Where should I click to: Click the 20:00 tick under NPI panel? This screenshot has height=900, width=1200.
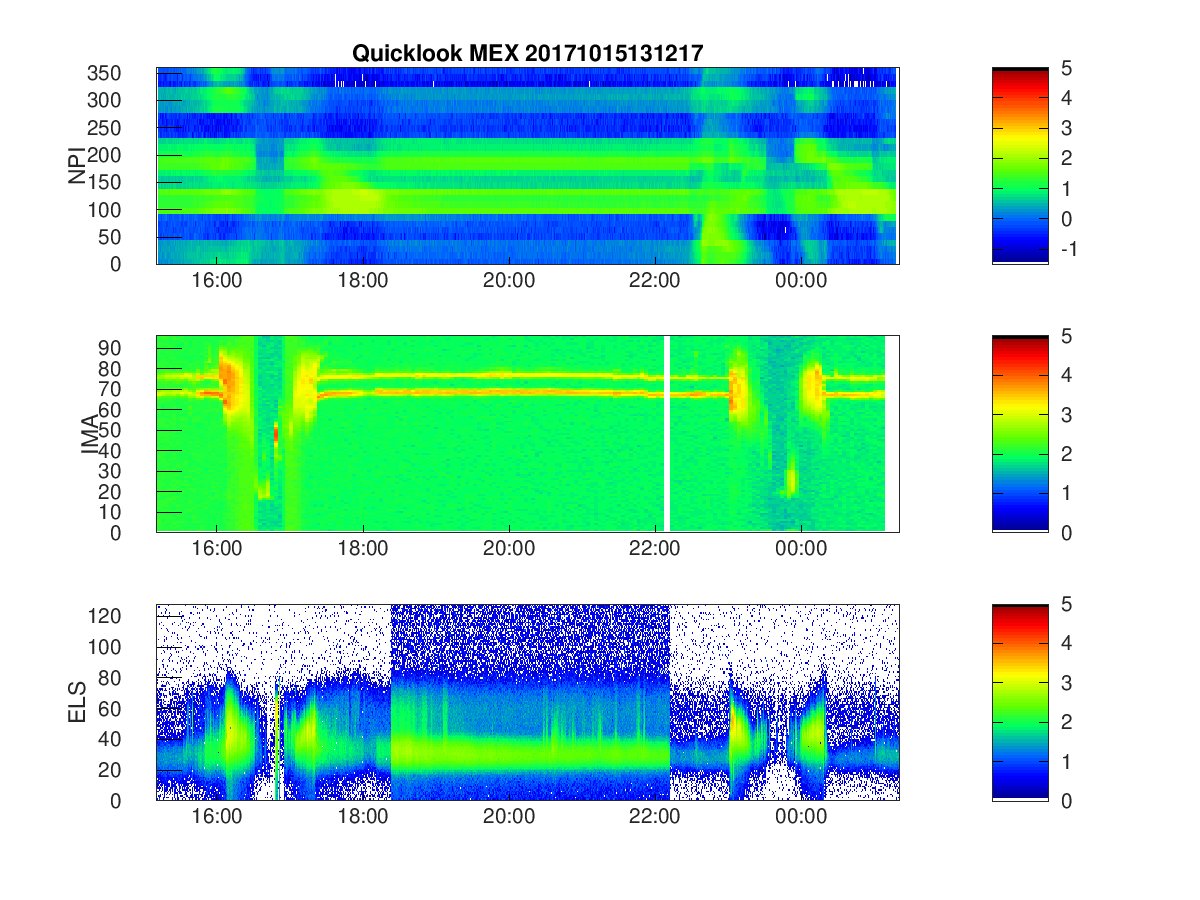(x=509, y=282)
